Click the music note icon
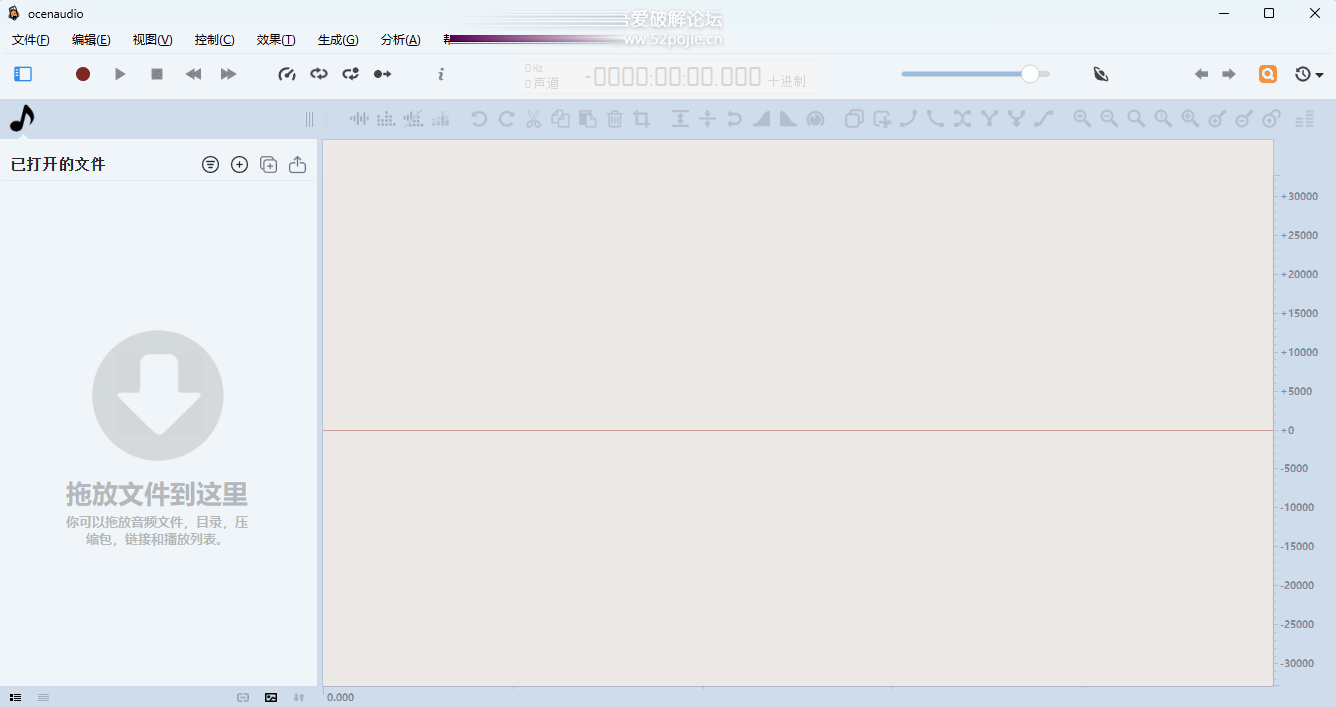This screenshot has width=1336, height=707. click(21, 119)
